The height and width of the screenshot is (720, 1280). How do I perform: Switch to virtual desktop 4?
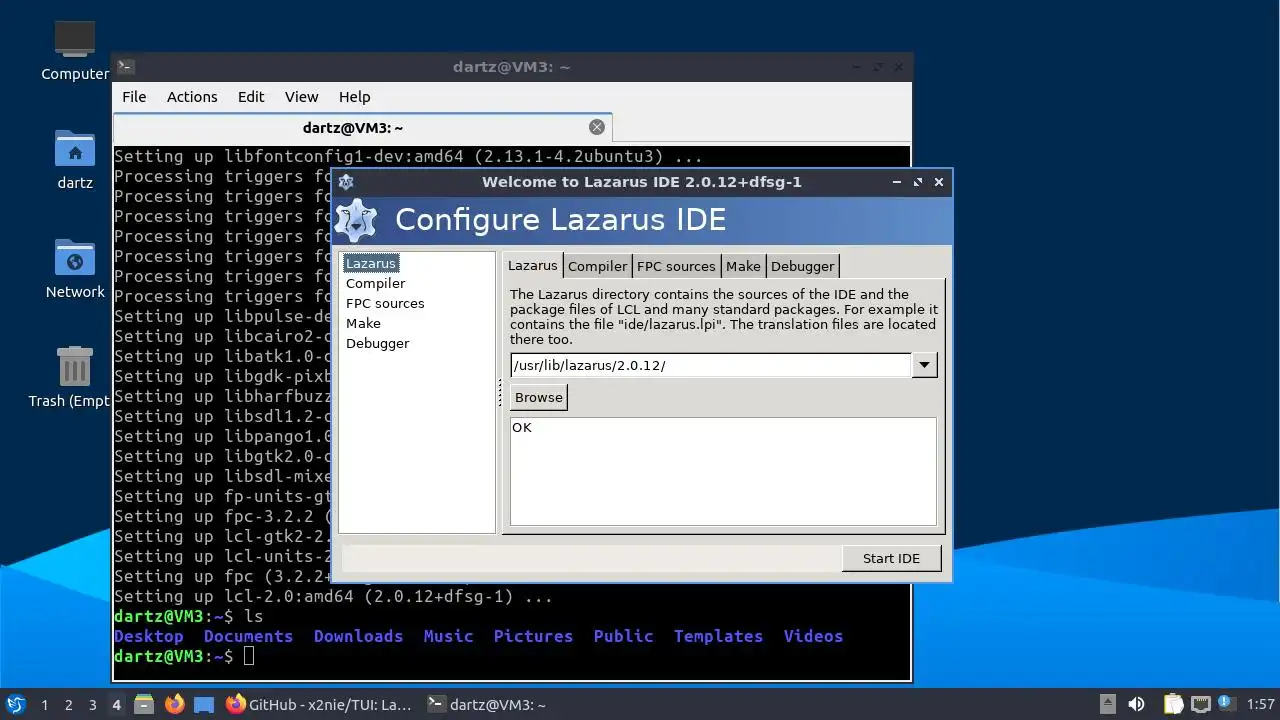116,705
